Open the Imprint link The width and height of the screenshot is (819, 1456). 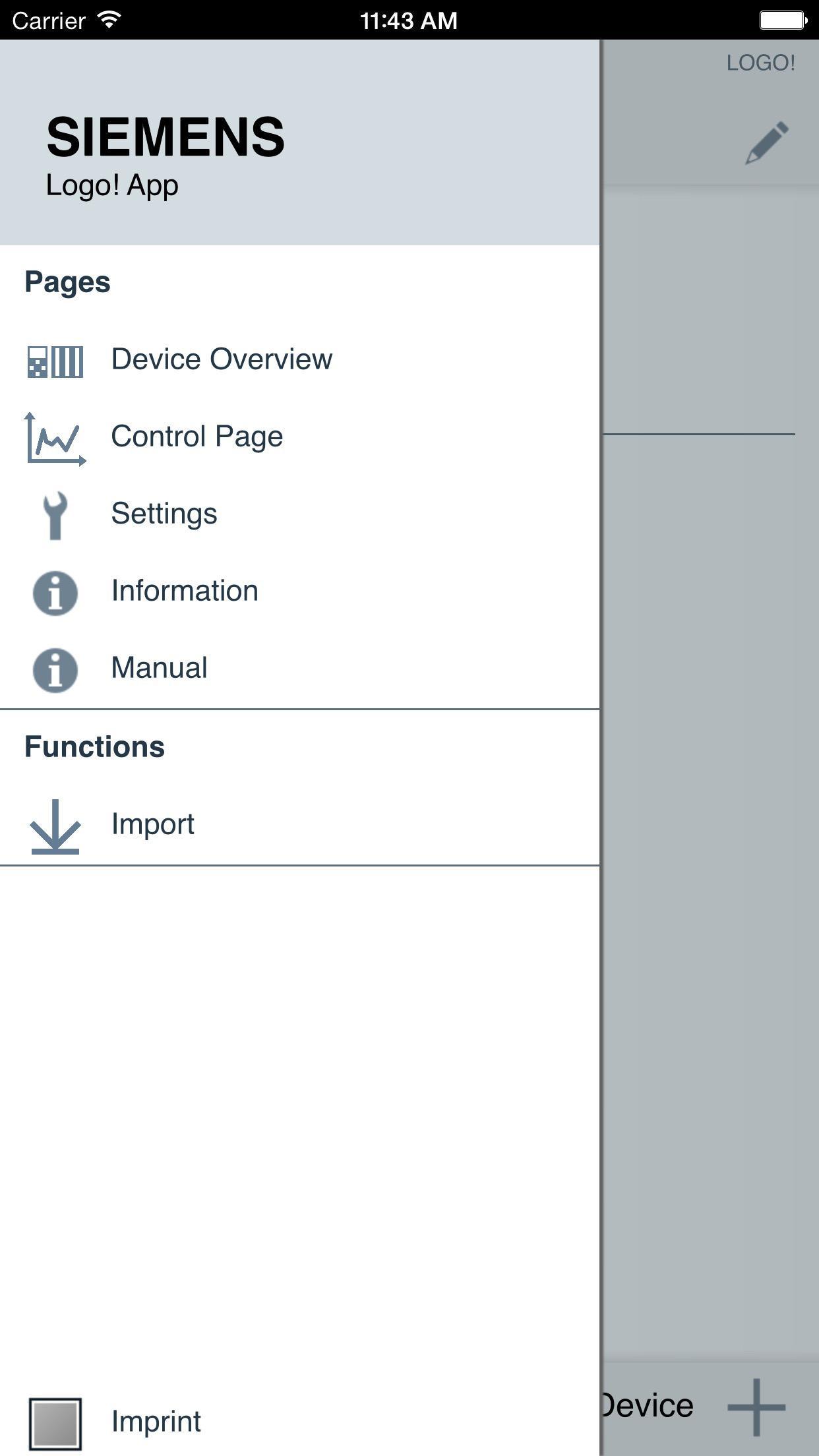156,1422
